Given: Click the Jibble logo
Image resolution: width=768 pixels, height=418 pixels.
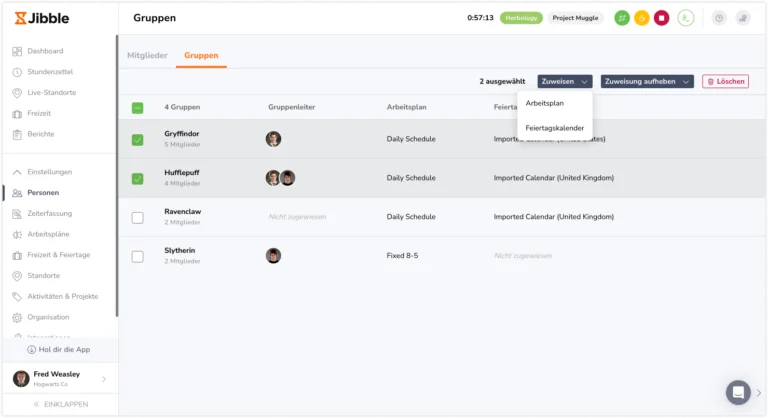Looking at the screenshot, I should (42, 18).
